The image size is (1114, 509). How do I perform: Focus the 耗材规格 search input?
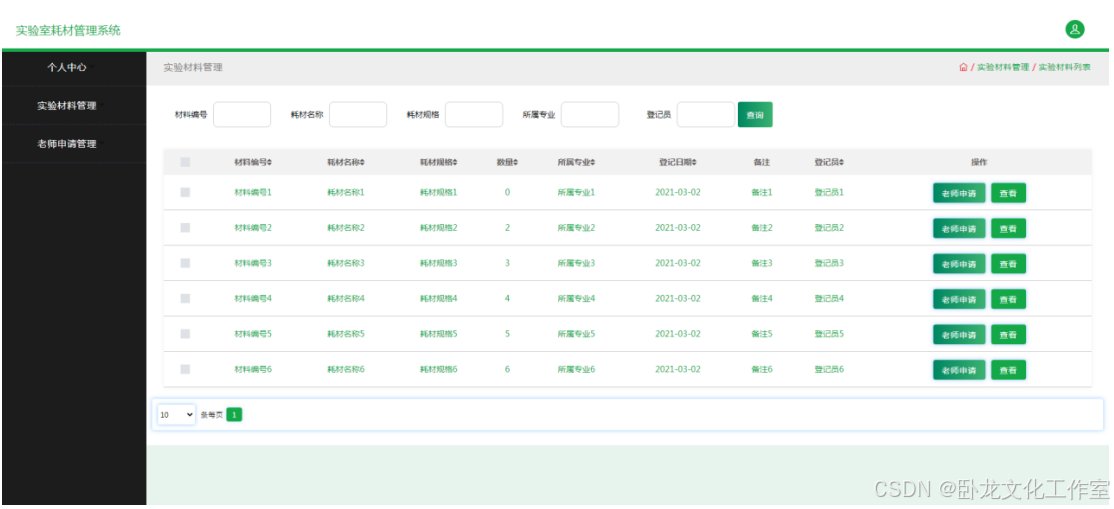(x=474, y=114)
